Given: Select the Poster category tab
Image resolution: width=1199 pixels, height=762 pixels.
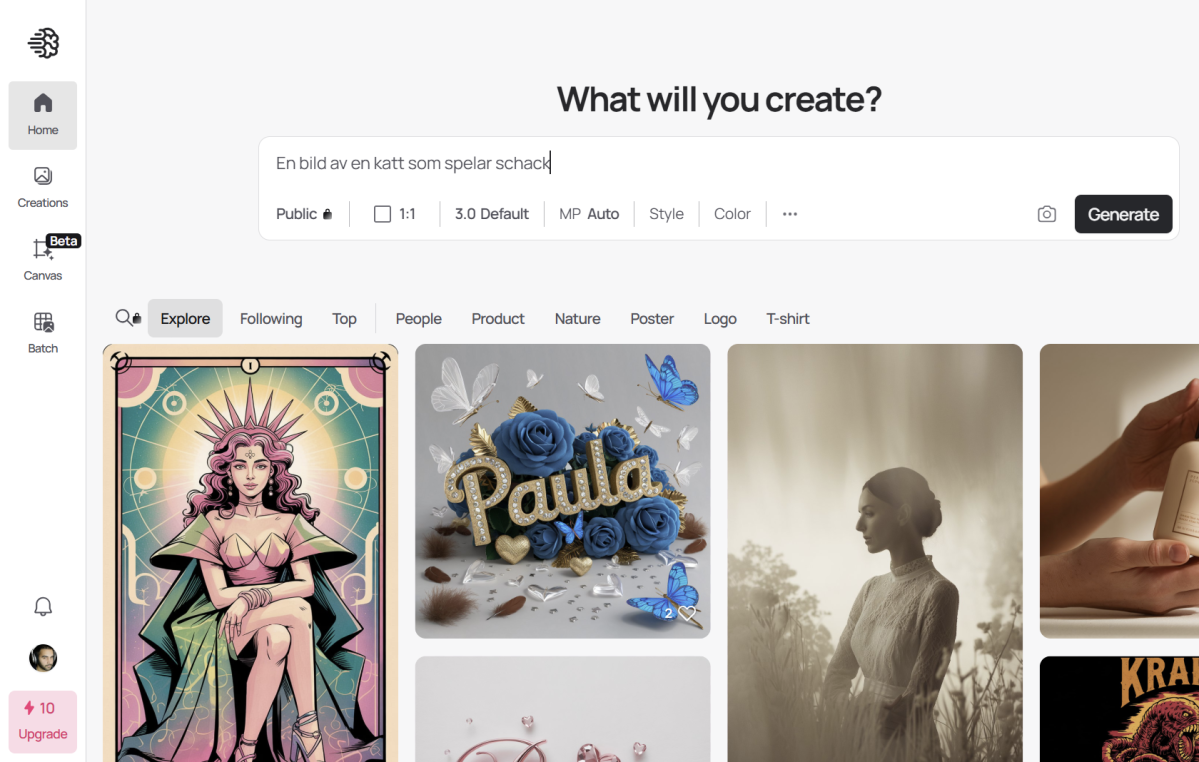Looking at the screenshot, I should pyautogui.click(x=651, y=319).
